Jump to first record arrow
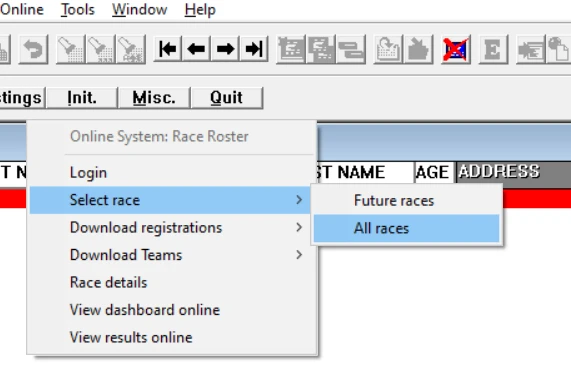Viewport: 571px width, 374px height. (168, 49)
